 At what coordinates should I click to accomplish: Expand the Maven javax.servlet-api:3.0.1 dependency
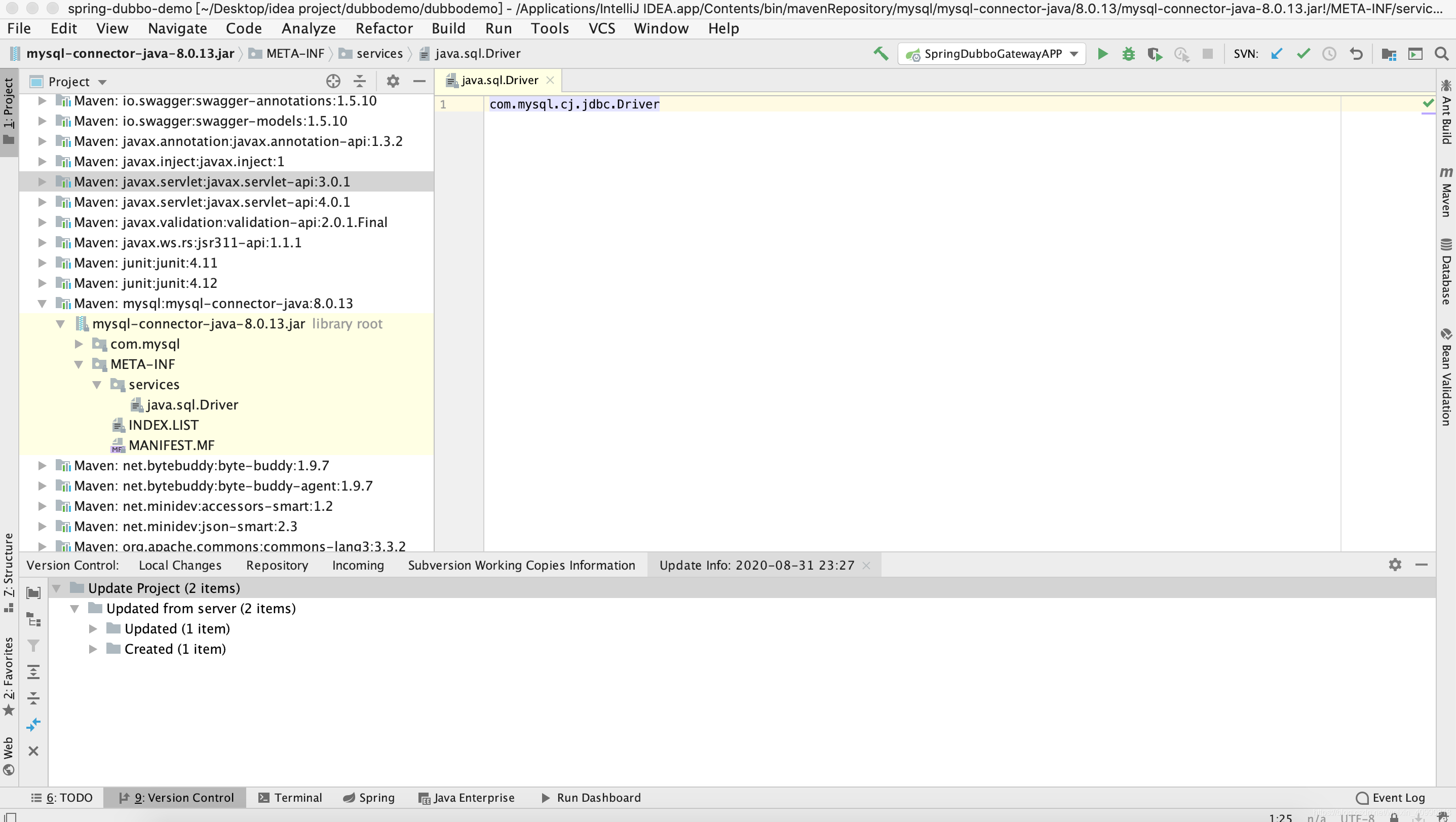(x=43, y=181)
